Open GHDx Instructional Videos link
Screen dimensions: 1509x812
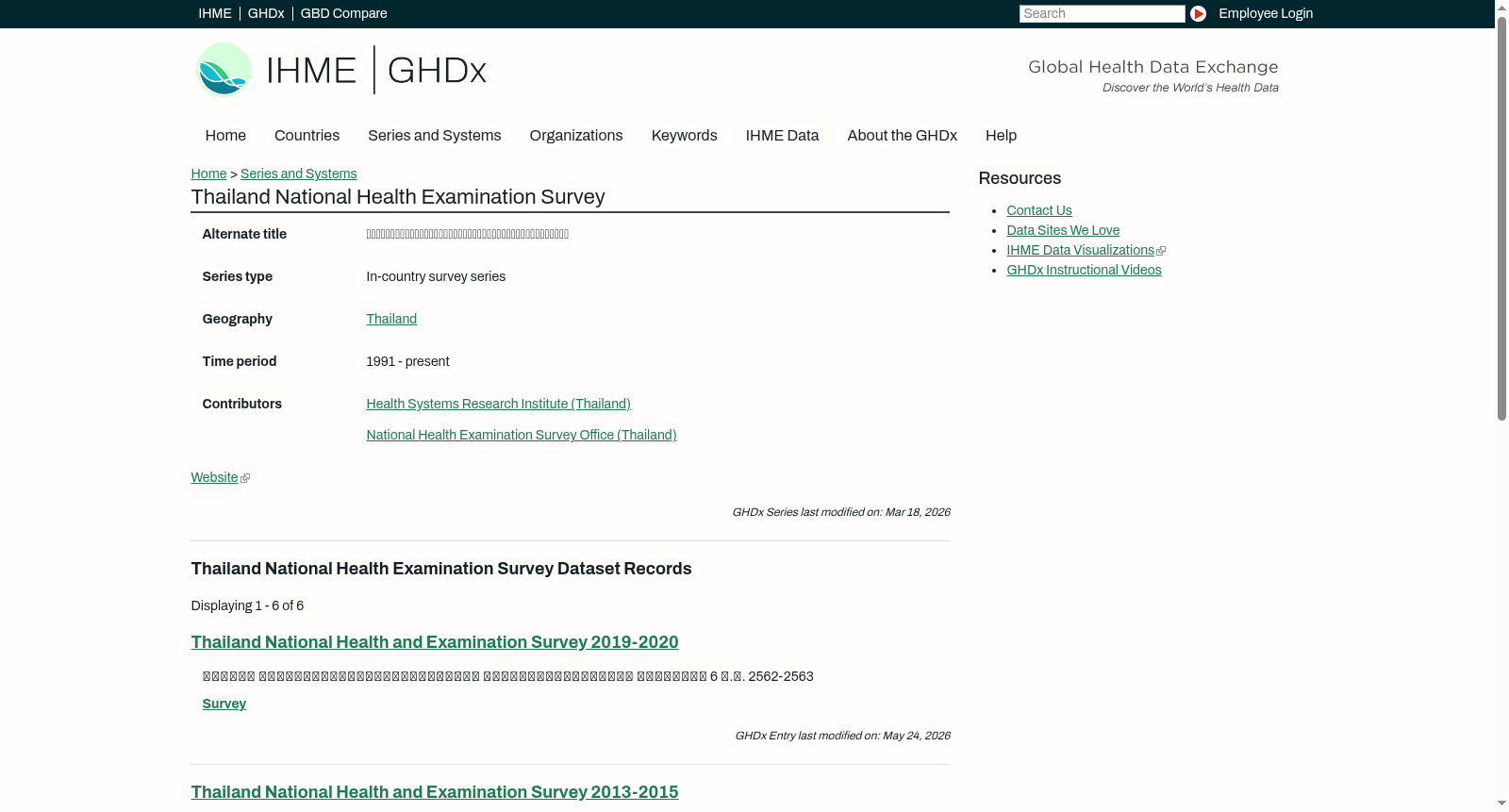point(1084,270)
